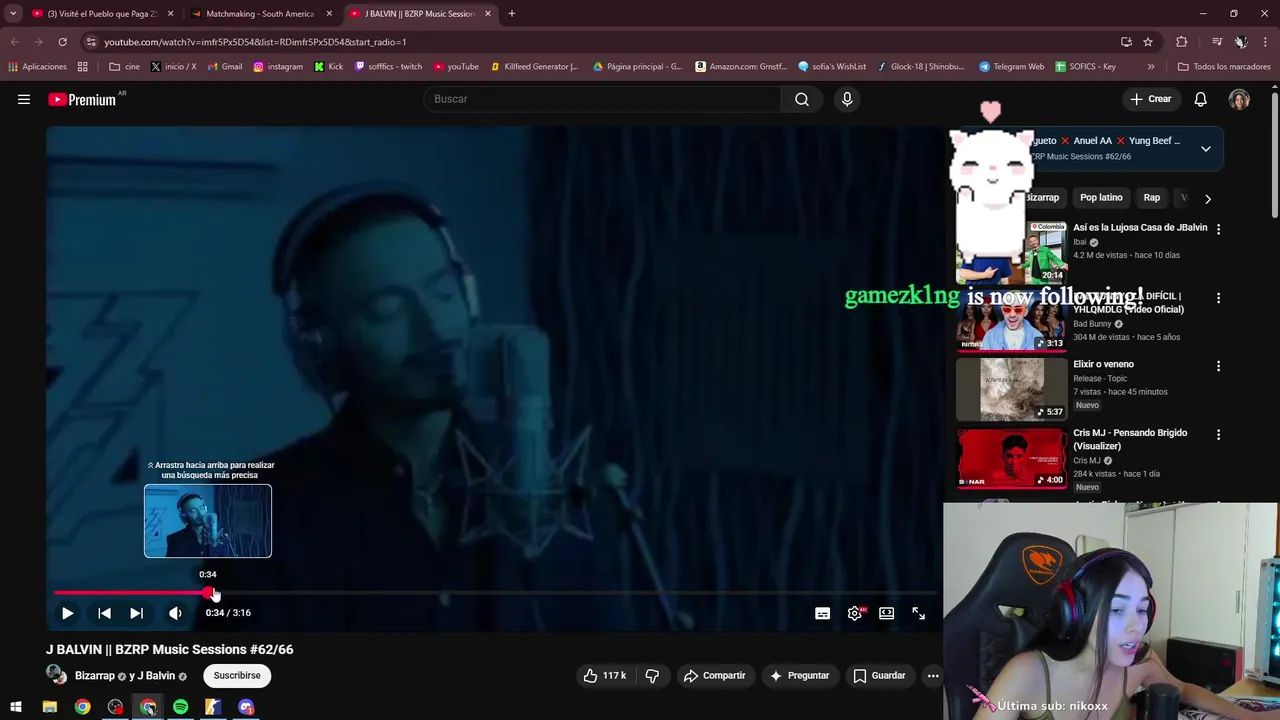This screenshot has width=1280, height=720.
Task: Open the cine bookmarks folder
Action: [125, 67]
